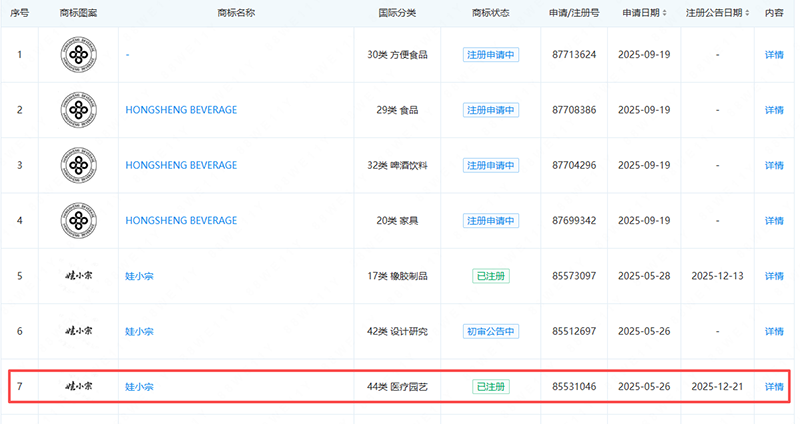Image resolution: width=800 pixels, height=424 pixels.
Task: Open HONGSHENG BEVERAGE link in the 32类 啤酒饮料 row
Action: [x=181, y=165]
